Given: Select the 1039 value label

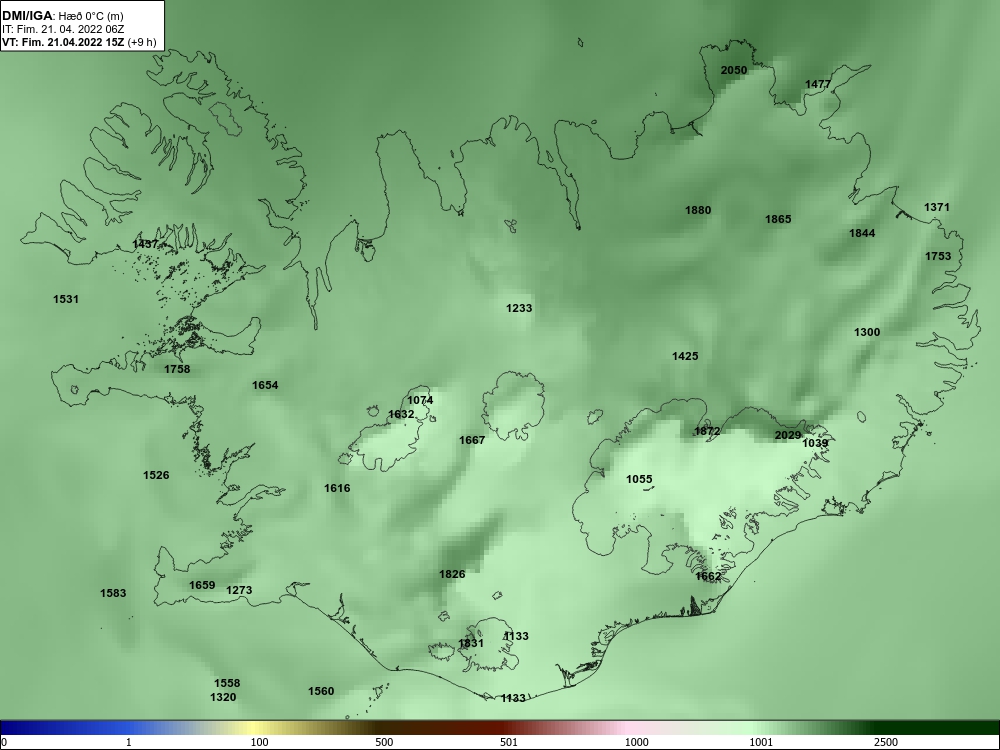Looking at the screenshot, I should 815,443.
